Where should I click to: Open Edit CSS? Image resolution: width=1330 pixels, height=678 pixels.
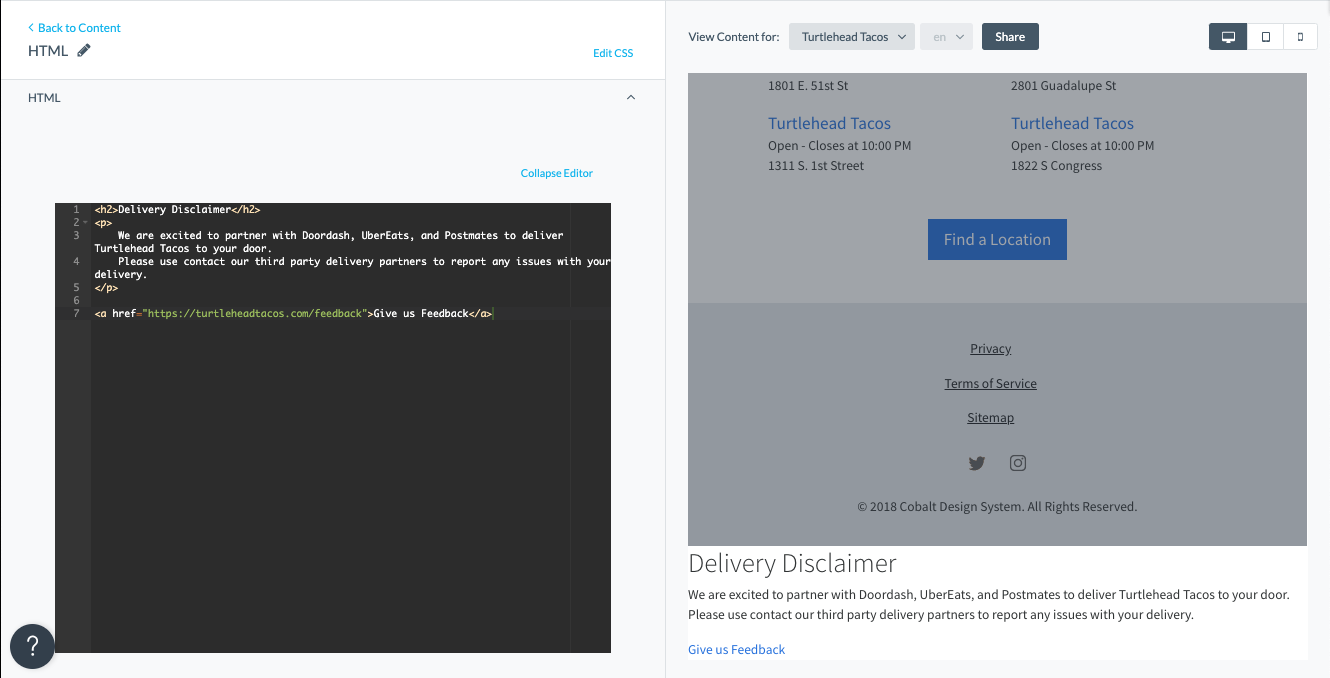[x=613, y=53]
